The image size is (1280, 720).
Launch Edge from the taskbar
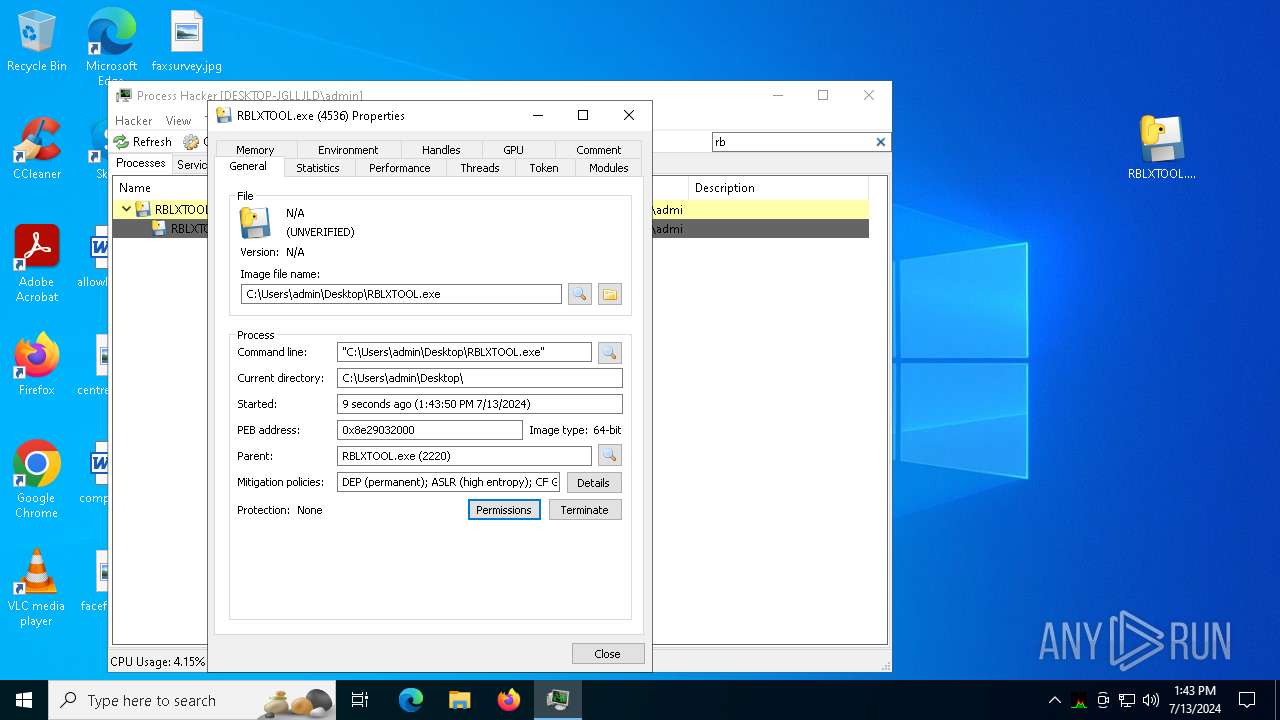tap(411, 700)
